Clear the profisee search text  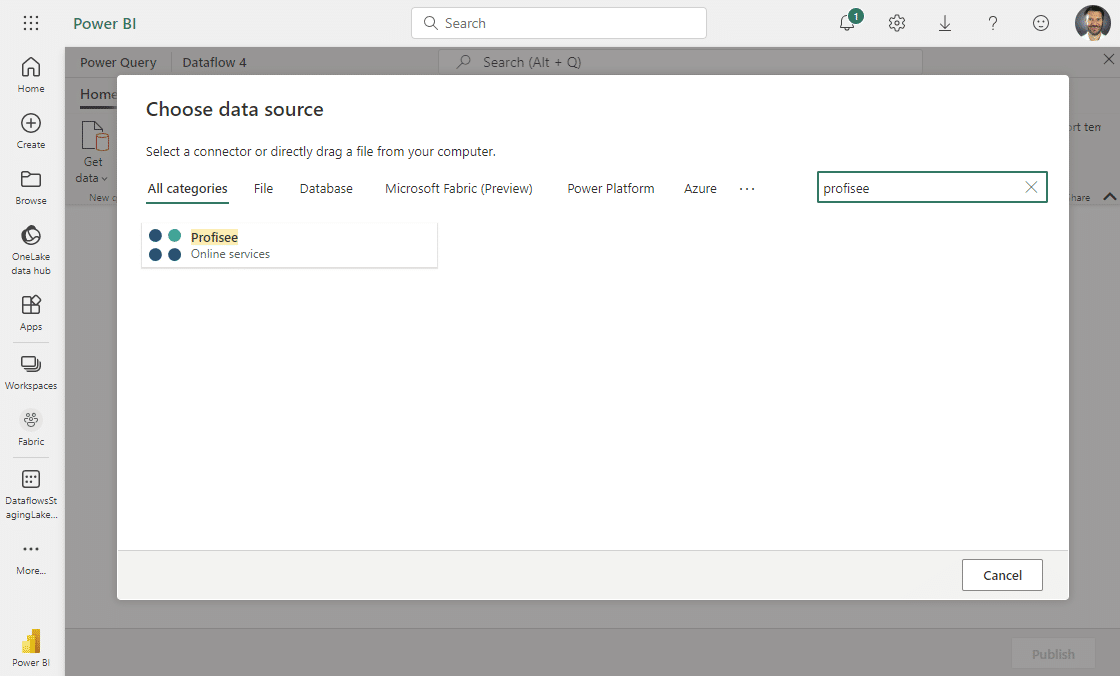pyautogui.click(x=1031, y=187)
